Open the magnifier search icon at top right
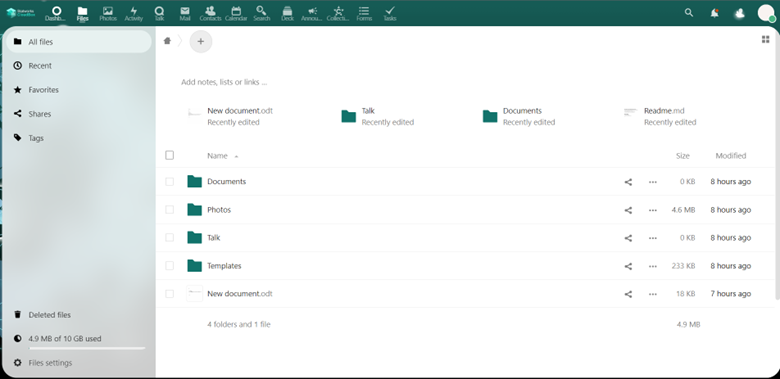Viewport: 780px width, 379px height. coord(689,13)
